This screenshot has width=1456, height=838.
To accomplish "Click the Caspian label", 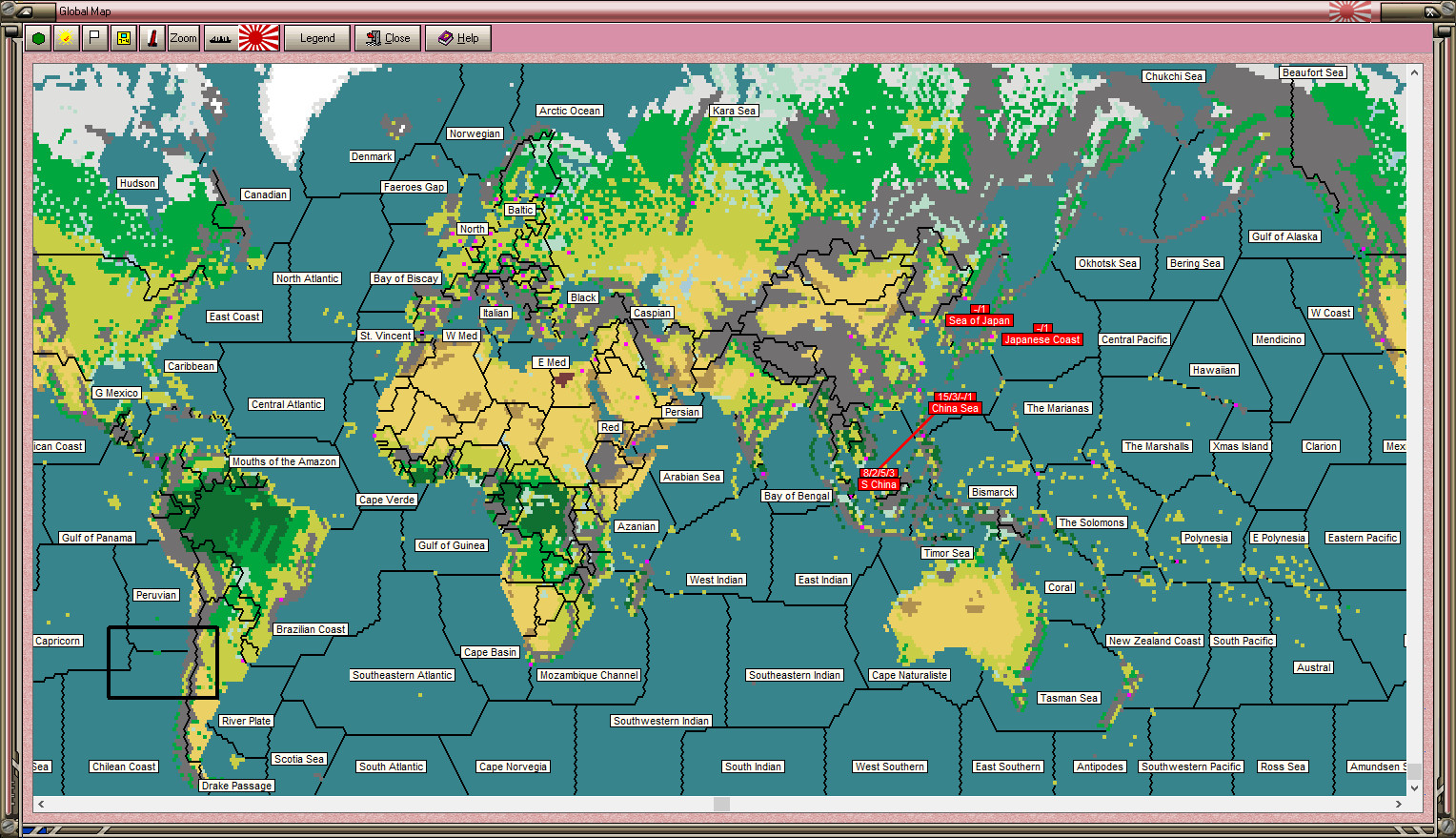I will click(x=652, y=313).
